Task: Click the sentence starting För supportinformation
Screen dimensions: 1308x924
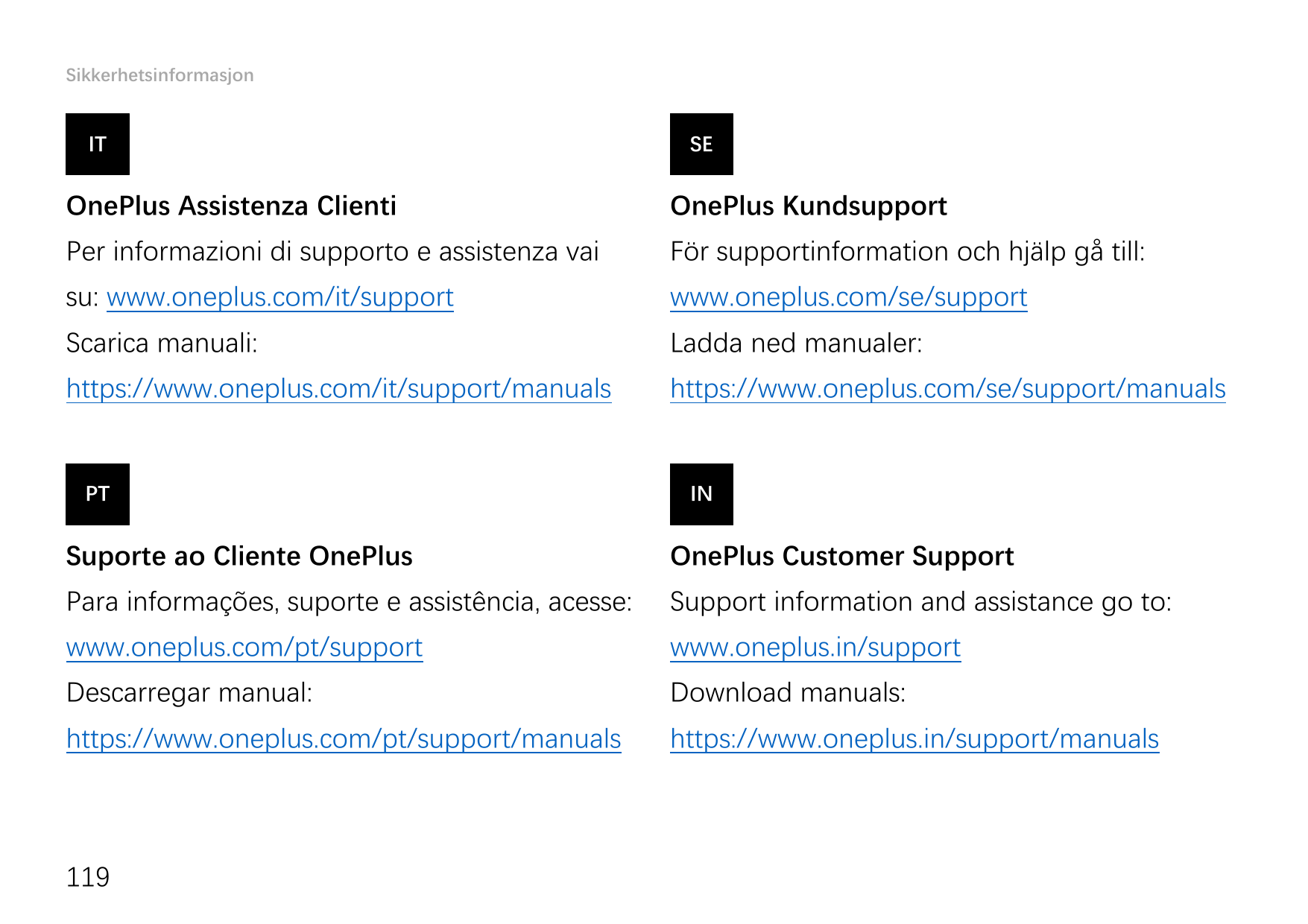Action: (908, 252)
